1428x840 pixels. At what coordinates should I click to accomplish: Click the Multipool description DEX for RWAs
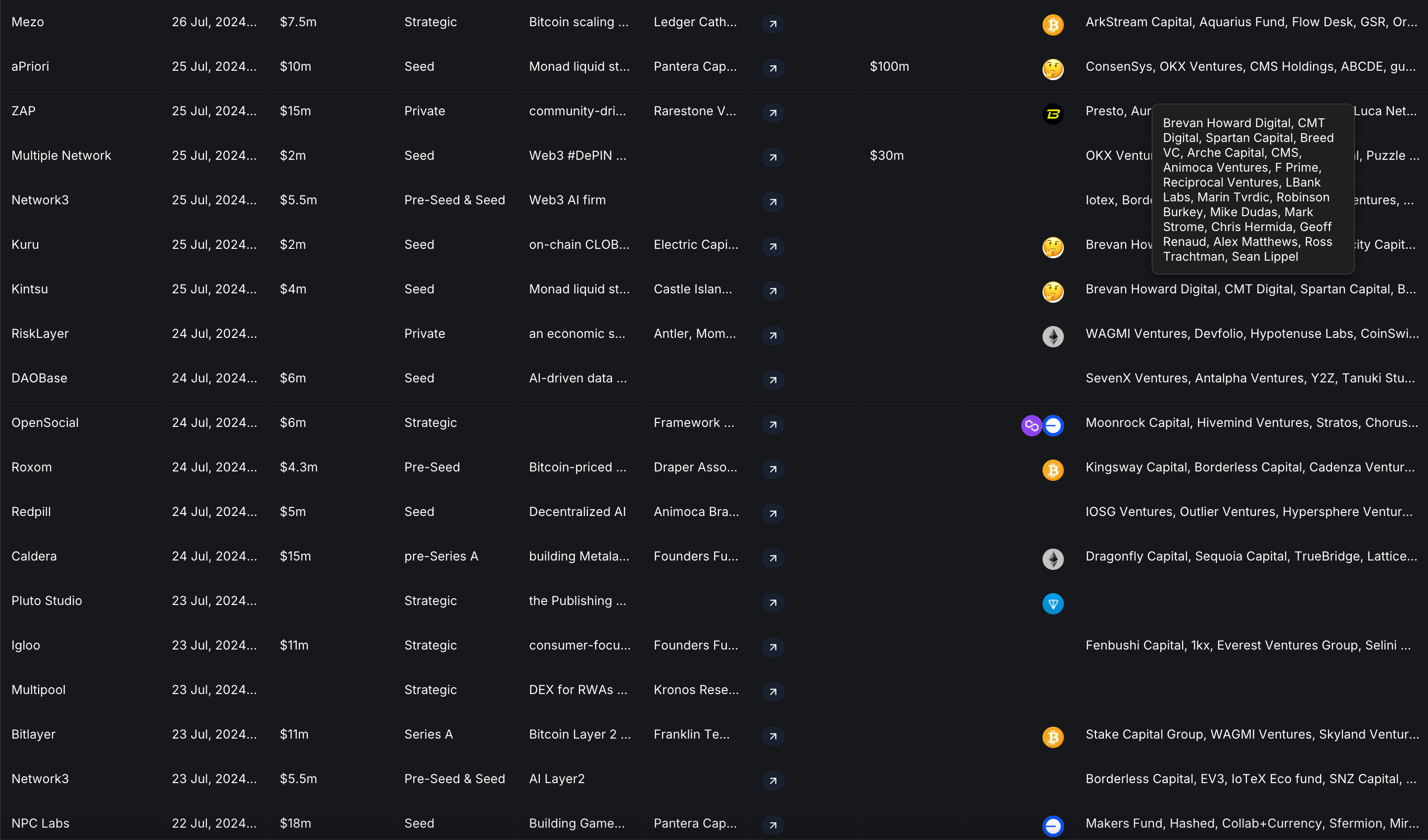click(x=577, y=690)
